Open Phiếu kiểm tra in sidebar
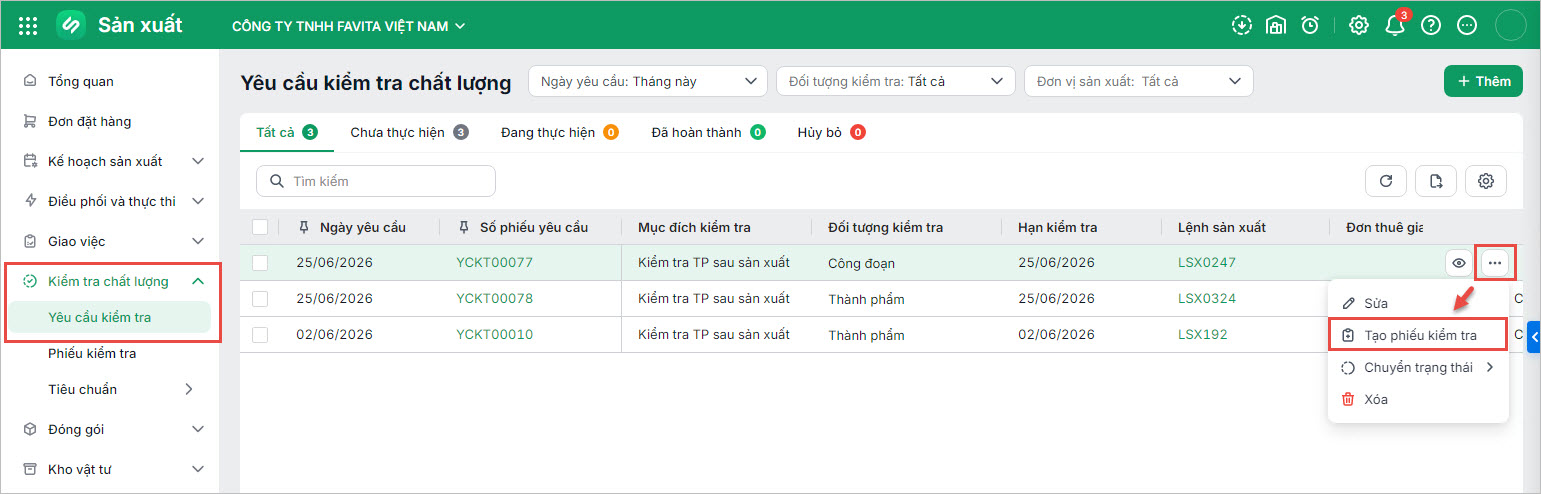The width and height of the screenshot is (1541, 494). pyautogui.click(x=92, y=353)
